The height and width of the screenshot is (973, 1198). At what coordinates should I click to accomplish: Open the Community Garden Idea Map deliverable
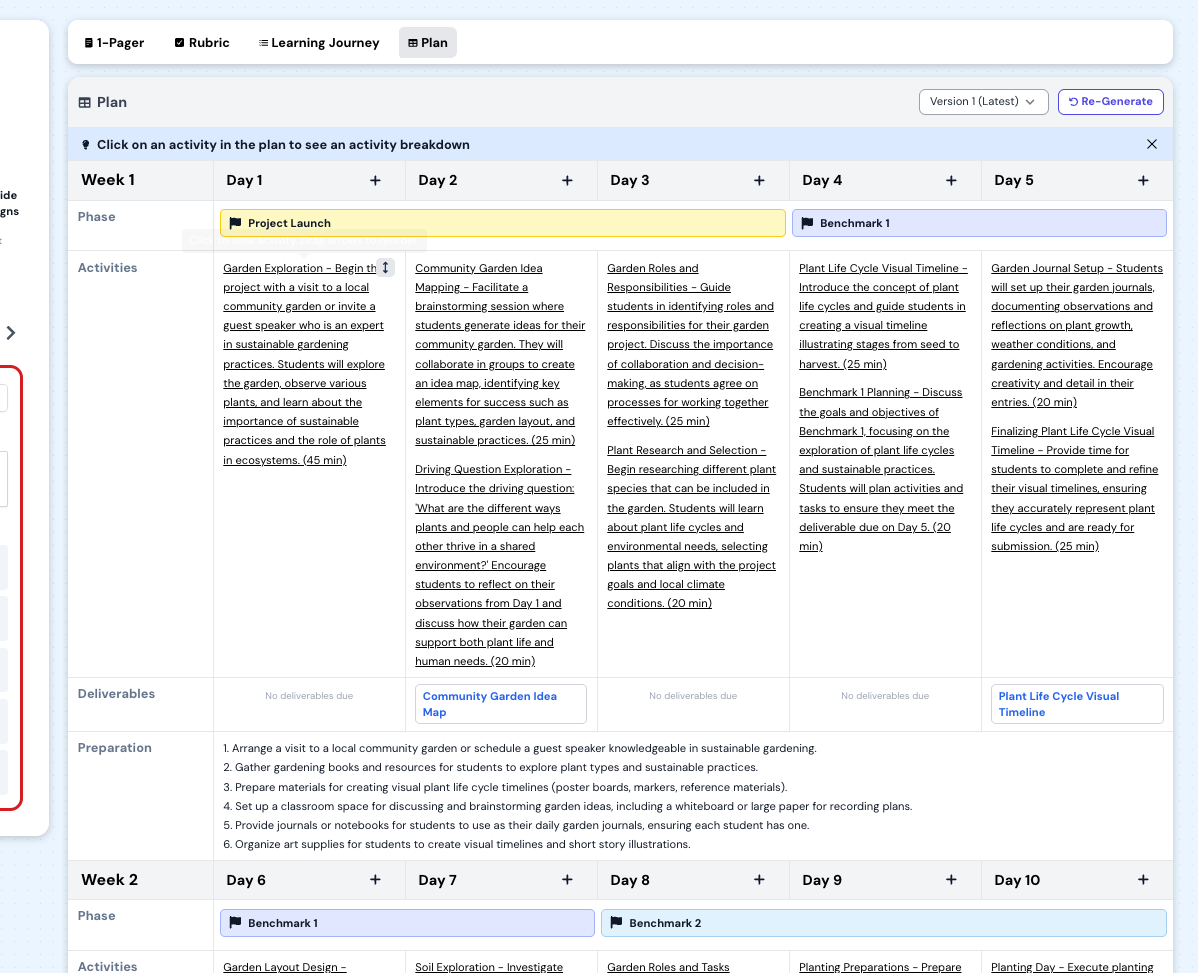(x=500, y=704)
